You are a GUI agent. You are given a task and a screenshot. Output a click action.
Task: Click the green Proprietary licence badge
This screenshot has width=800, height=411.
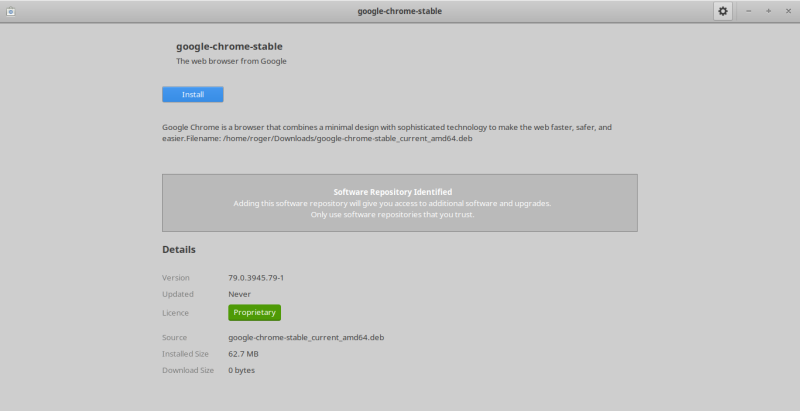coord(254,313)
